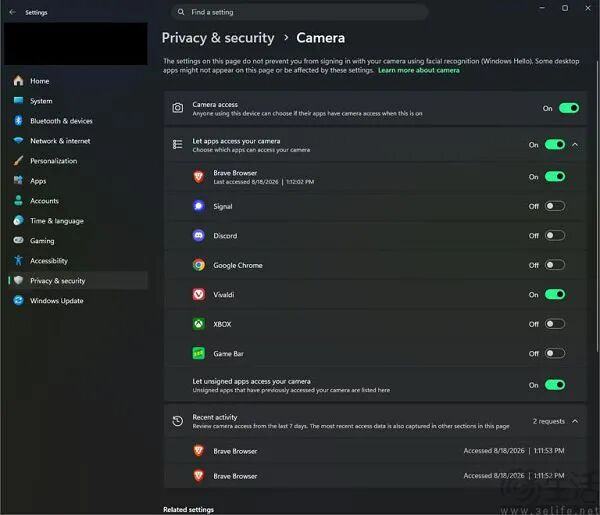
Task: Enable camera access for Signal
Action: pyautogui.click(x=555, y=206)
